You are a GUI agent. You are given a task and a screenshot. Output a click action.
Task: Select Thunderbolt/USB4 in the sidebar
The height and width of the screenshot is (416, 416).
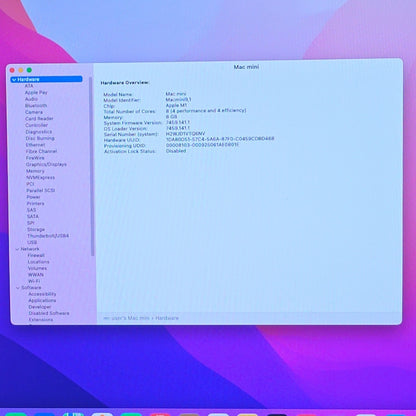(x=48, y=236)
